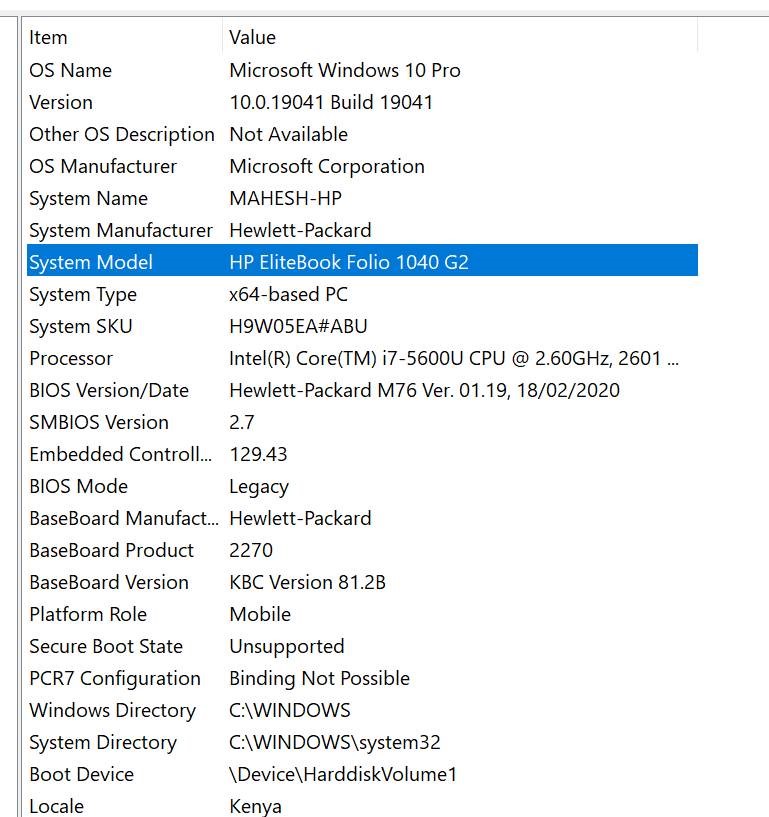Select the BaseBoard Version row label
Viewport: 769px width, 817px height.
tap(109, 583)
